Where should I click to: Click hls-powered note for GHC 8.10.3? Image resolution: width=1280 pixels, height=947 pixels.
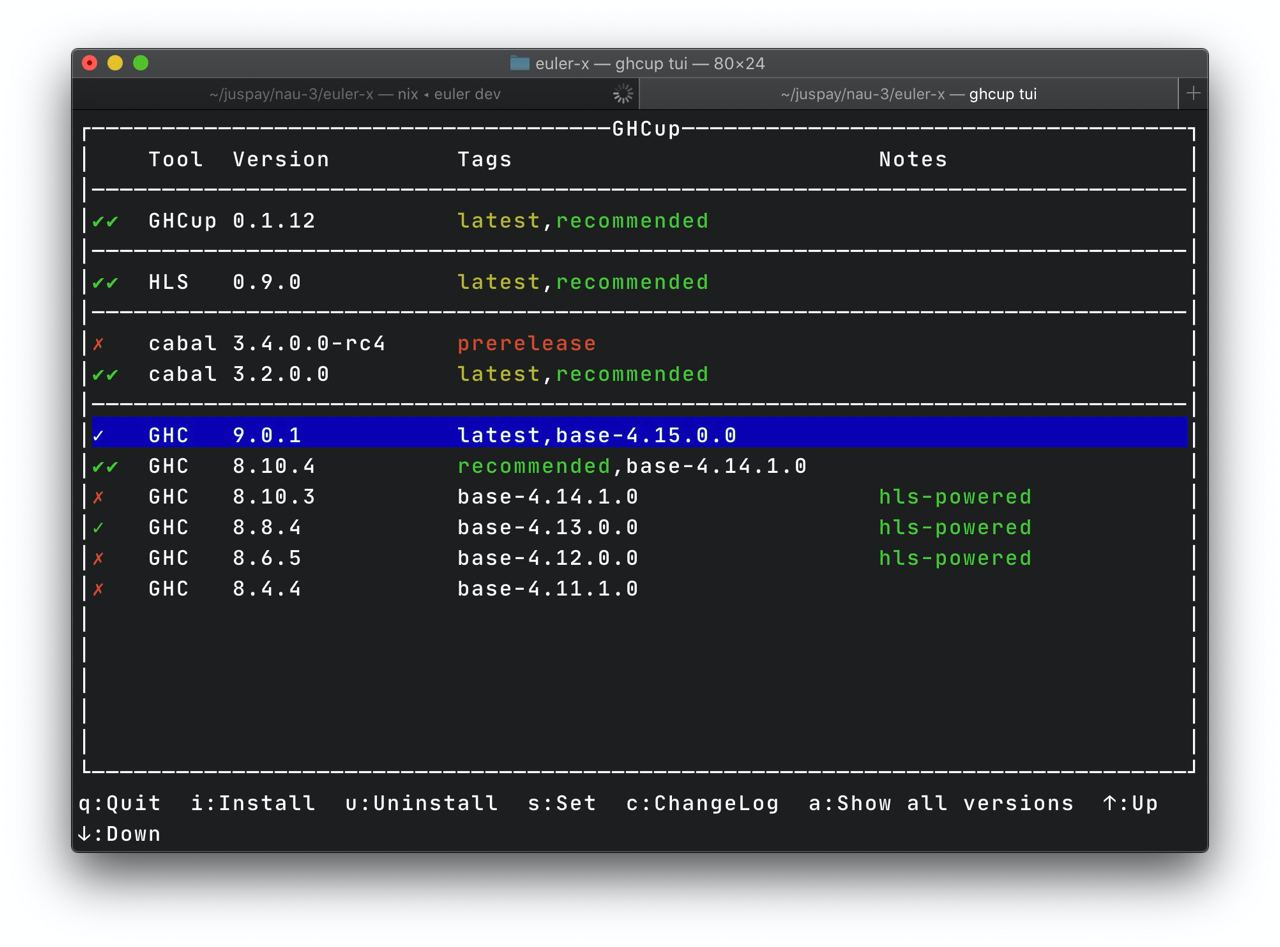pos(955,497)
